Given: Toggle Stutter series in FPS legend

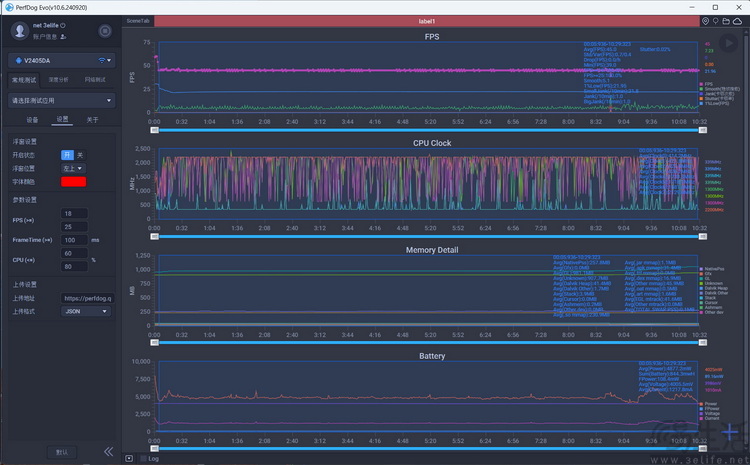Looking at the screenshot, I should click(x=717, y=99).
